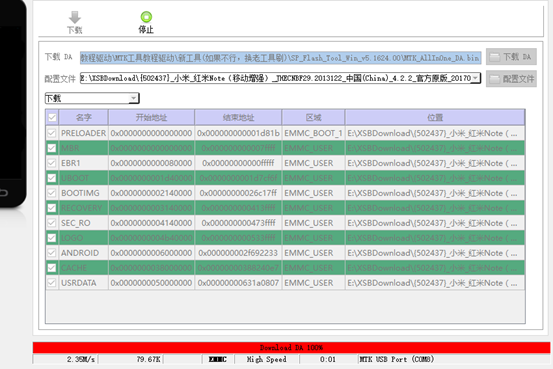Click ANDROID end address 0x000000002f692233
Screen dimensions: 553x369
[238, 253]
